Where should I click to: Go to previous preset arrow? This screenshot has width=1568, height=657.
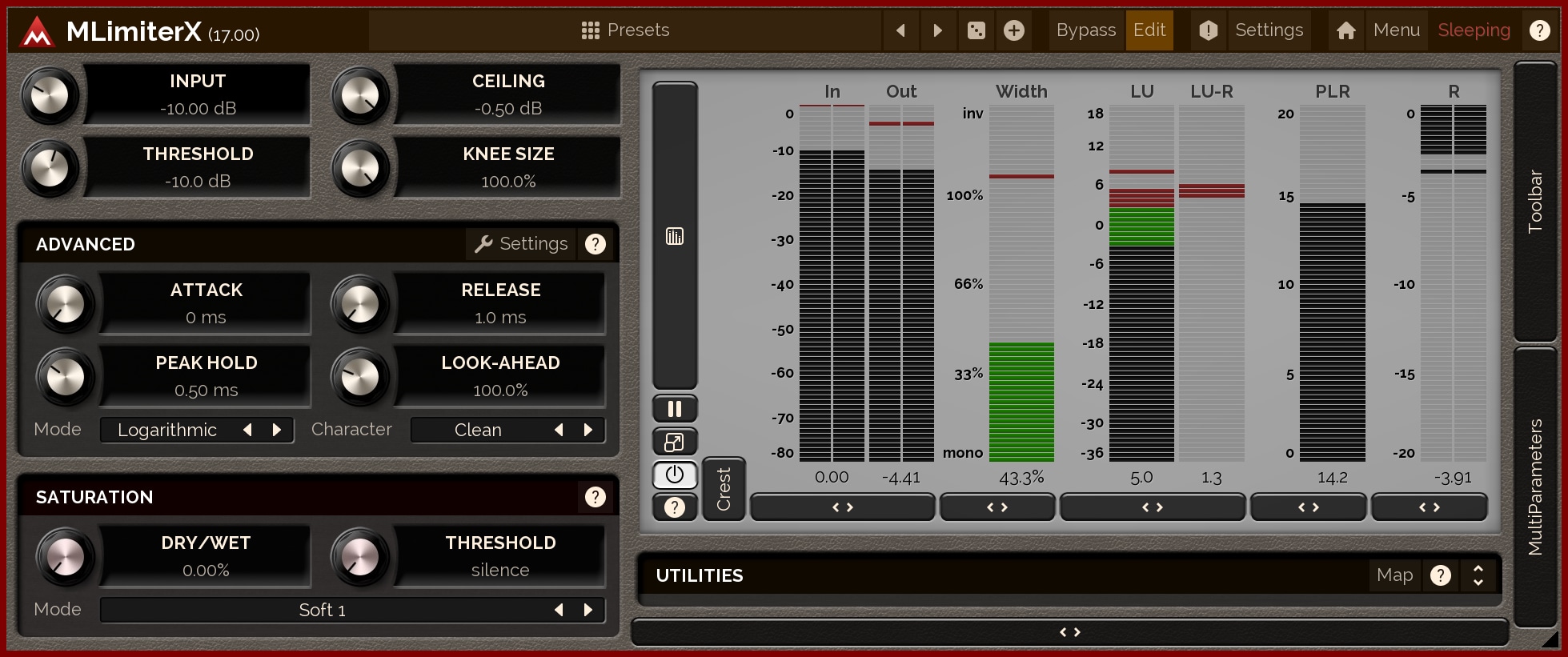[901, 30]
